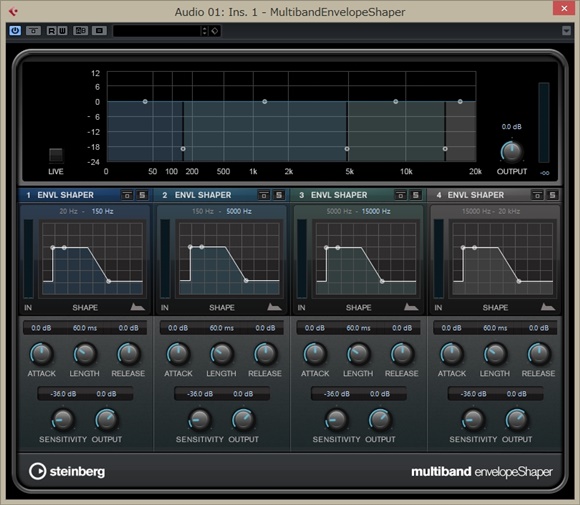Click band 4 OUTPUT knob
This screenshot has height=505, width=580.
coord(516,420)
